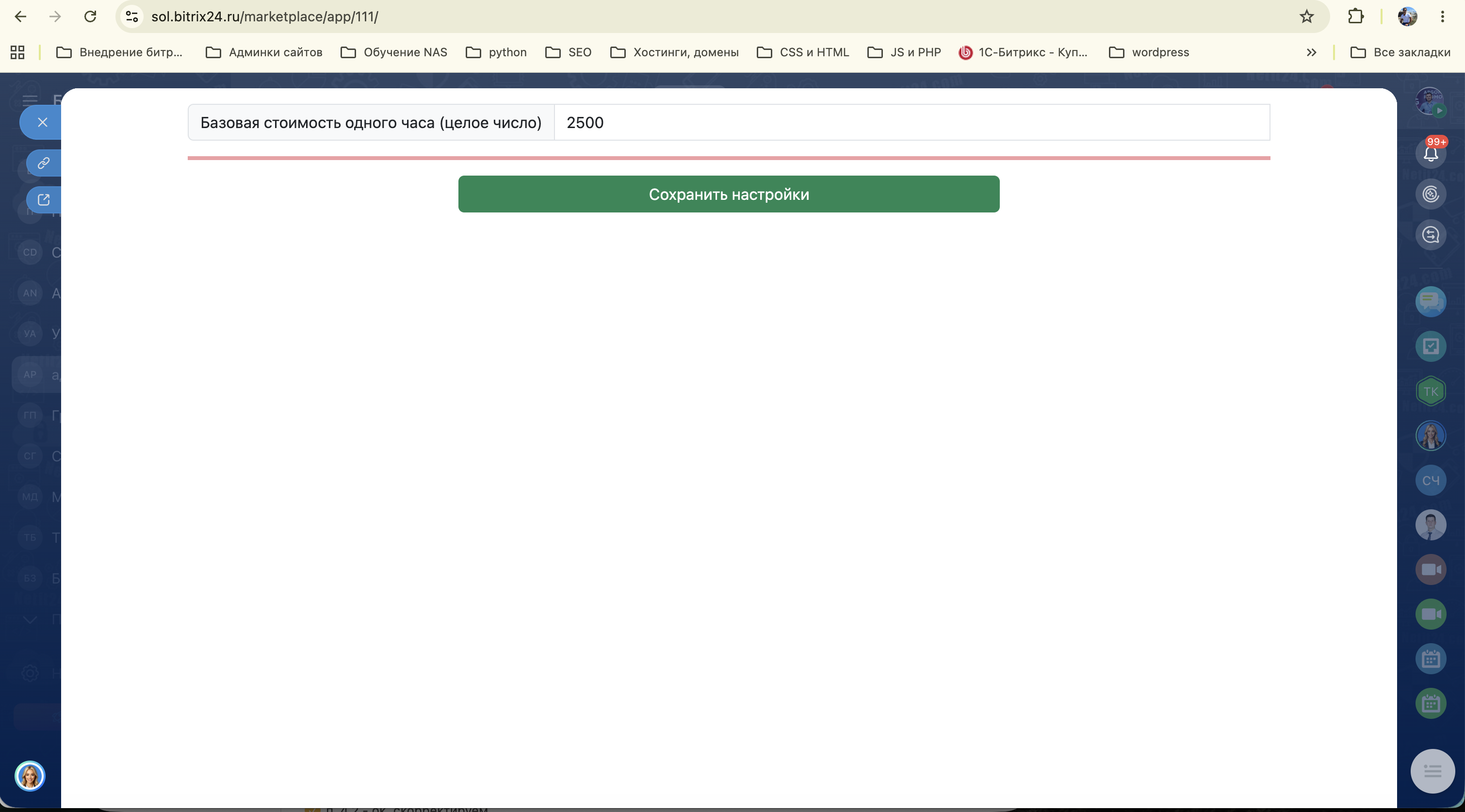Screen dimensions: 1465x812
Task: Close the app slider panel with the X
Action: click(x=42, y=122)
